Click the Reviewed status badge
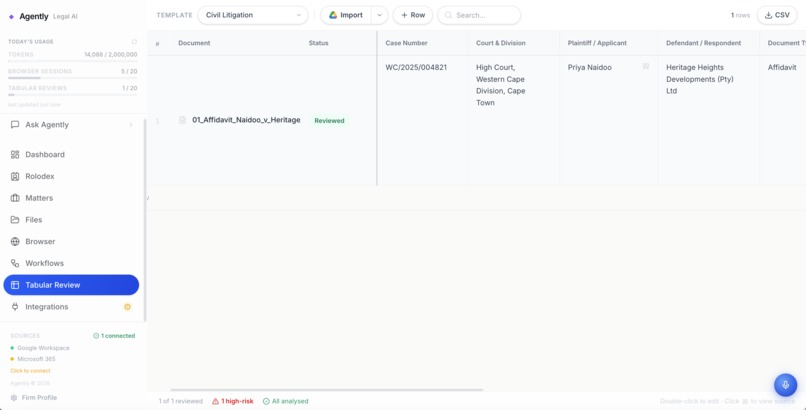This screenshot has height=410, width=806. pyautogui.click(x=329, y=121)
